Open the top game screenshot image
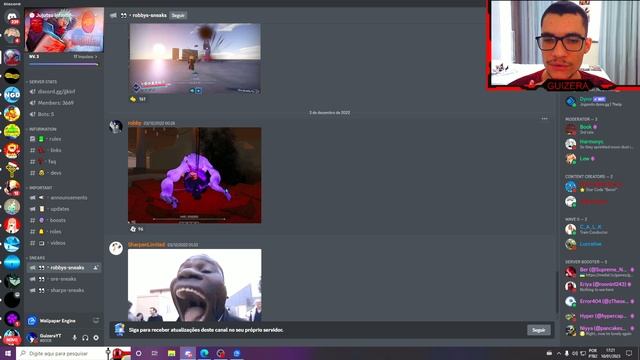The height and width of the screenshot is (360, 640). [195, 59]
